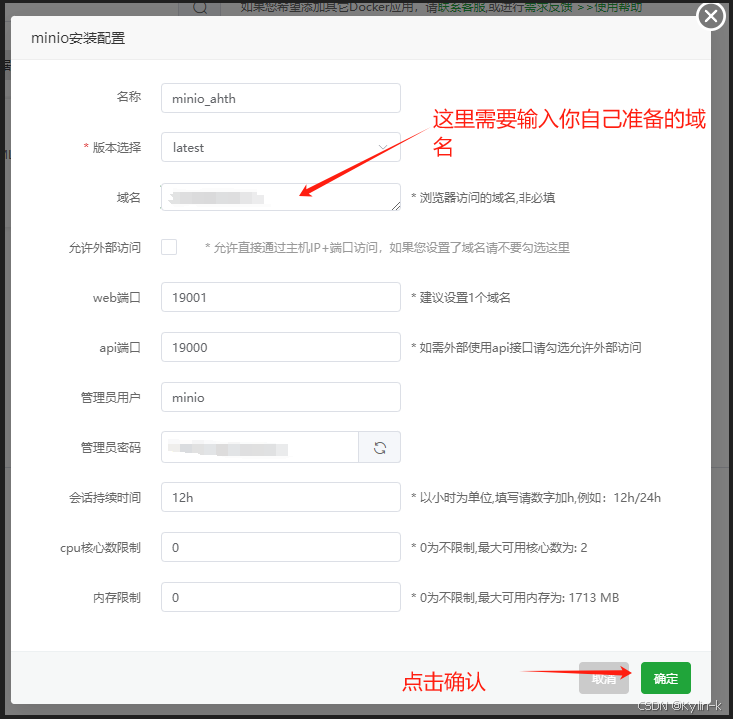733x719 pixels.
Task: Click the search magnifier icon behind dialog
Action: tap(200, 7)
